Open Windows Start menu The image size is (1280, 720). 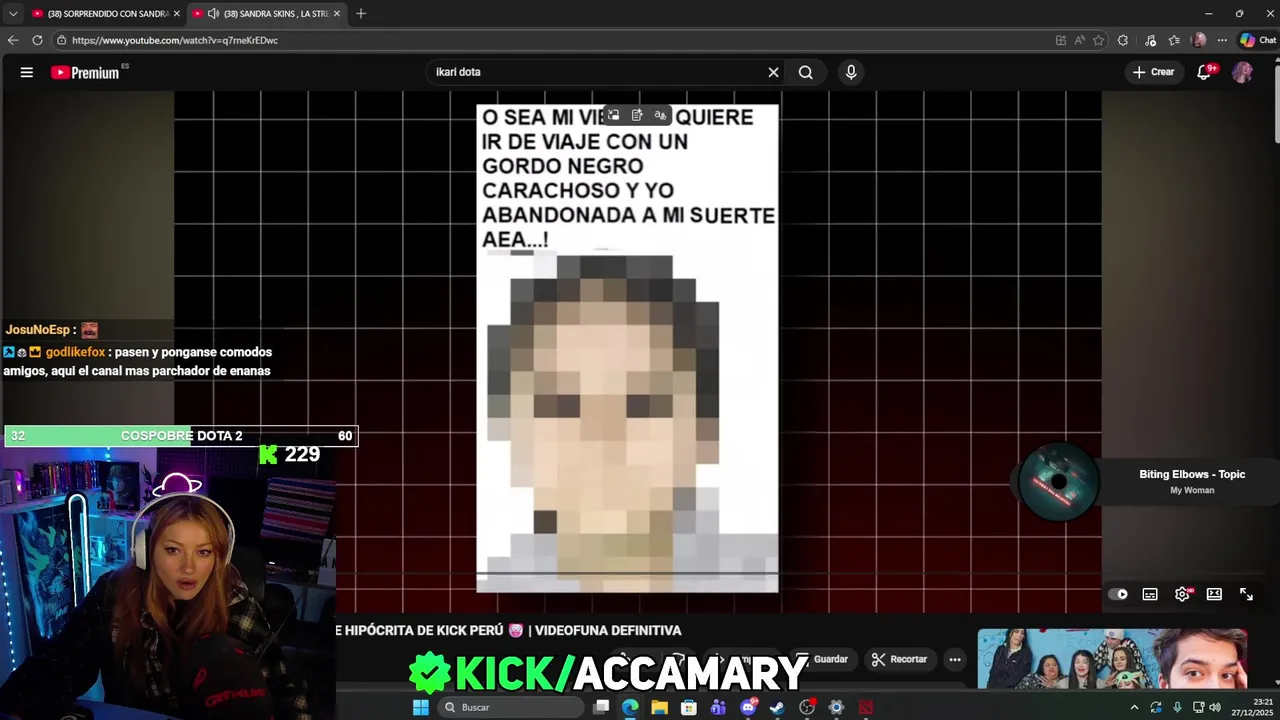421,707
